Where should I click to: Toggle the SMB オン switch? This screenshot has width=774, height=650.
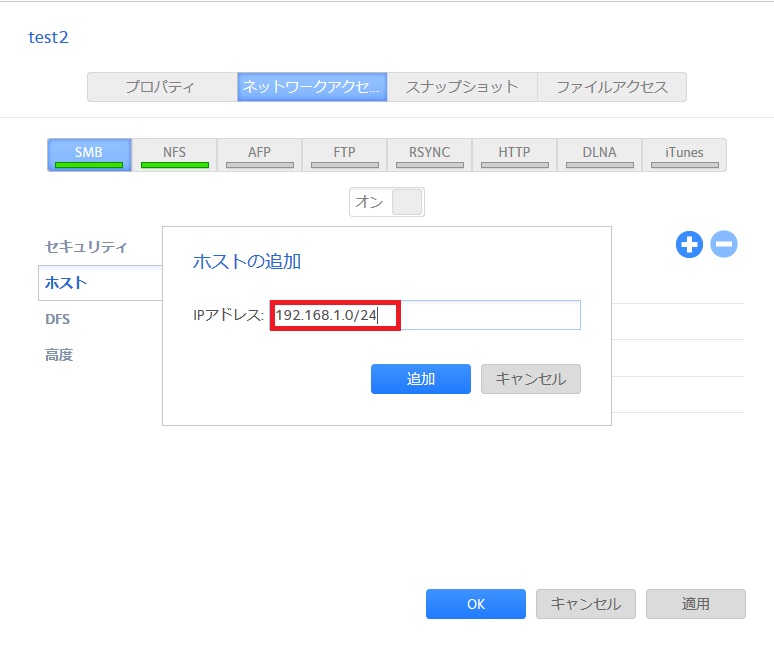click(387, 202)
